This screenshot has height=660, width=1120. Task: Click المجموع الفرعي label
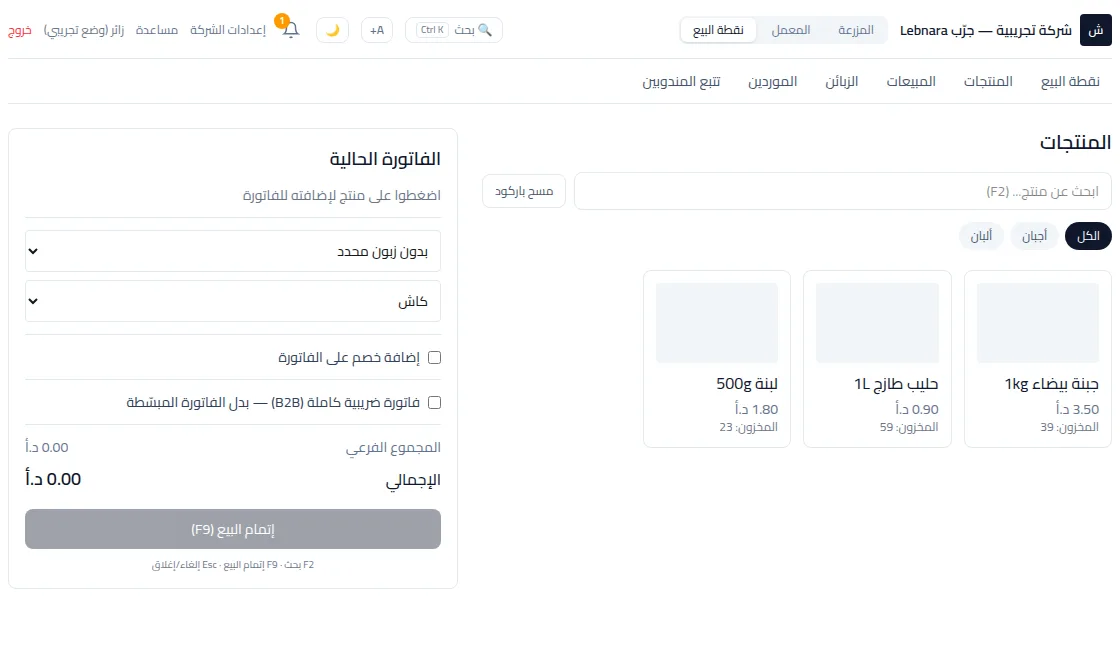click(x=394, y=448)
